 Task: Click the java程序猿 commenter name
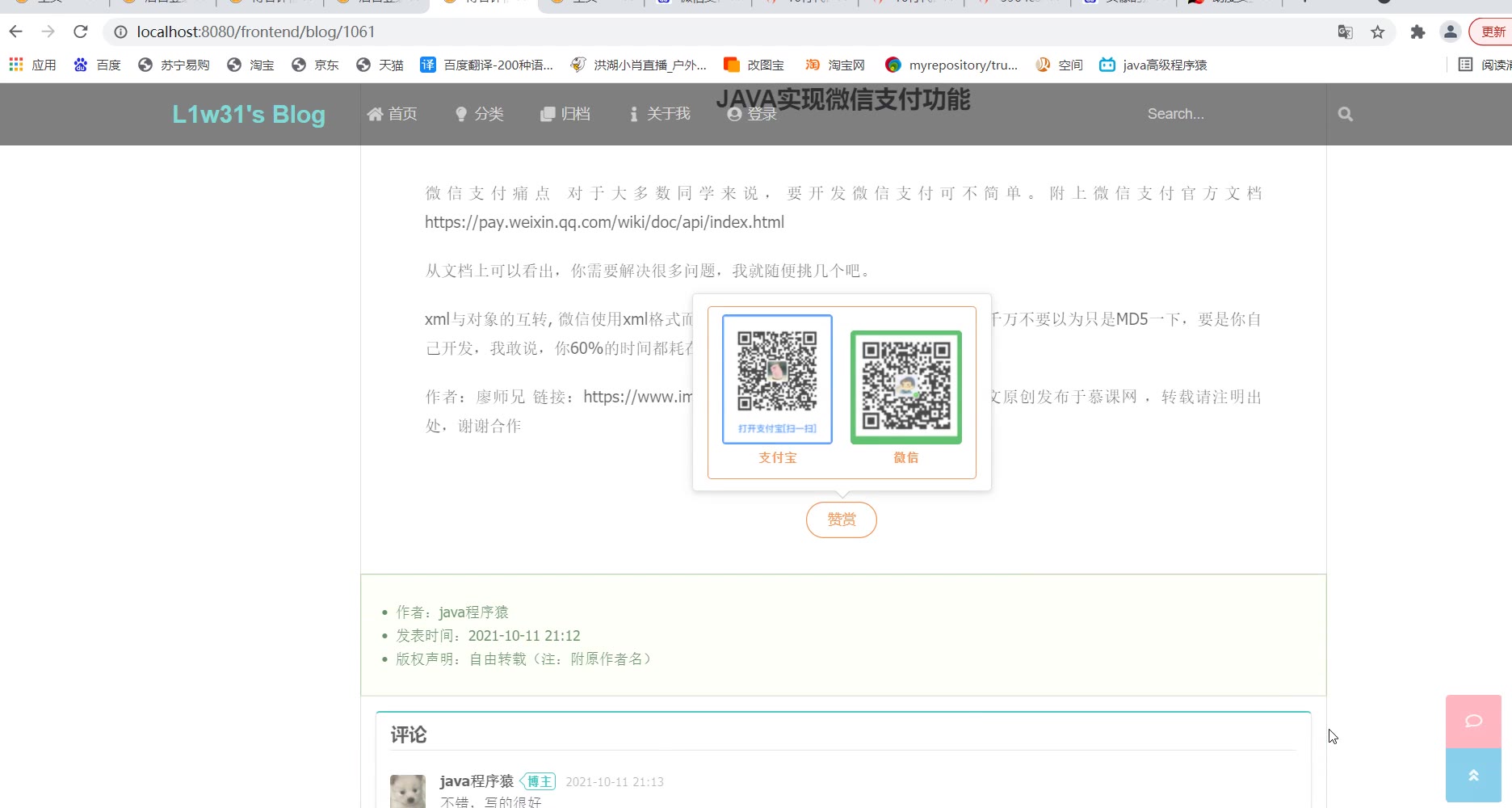click(x=477, y=781)
